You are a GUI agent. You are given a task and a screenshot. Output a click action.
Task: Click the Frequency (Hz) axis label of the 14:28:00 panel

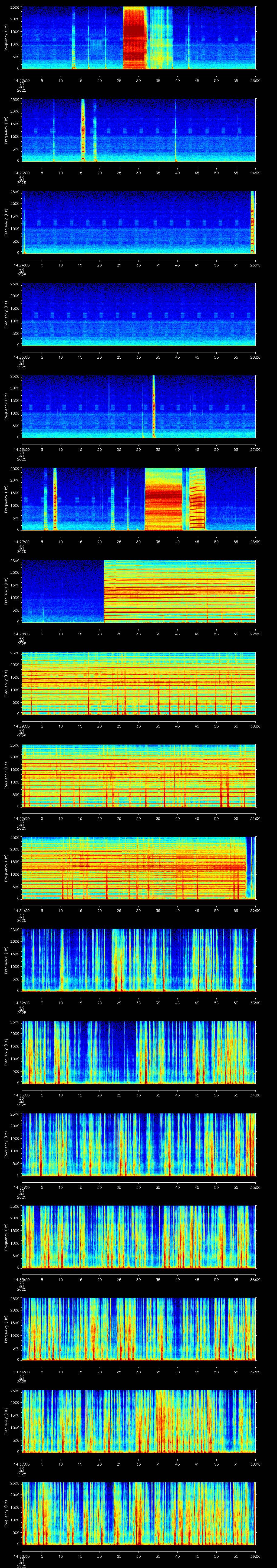tap(6, 591)
